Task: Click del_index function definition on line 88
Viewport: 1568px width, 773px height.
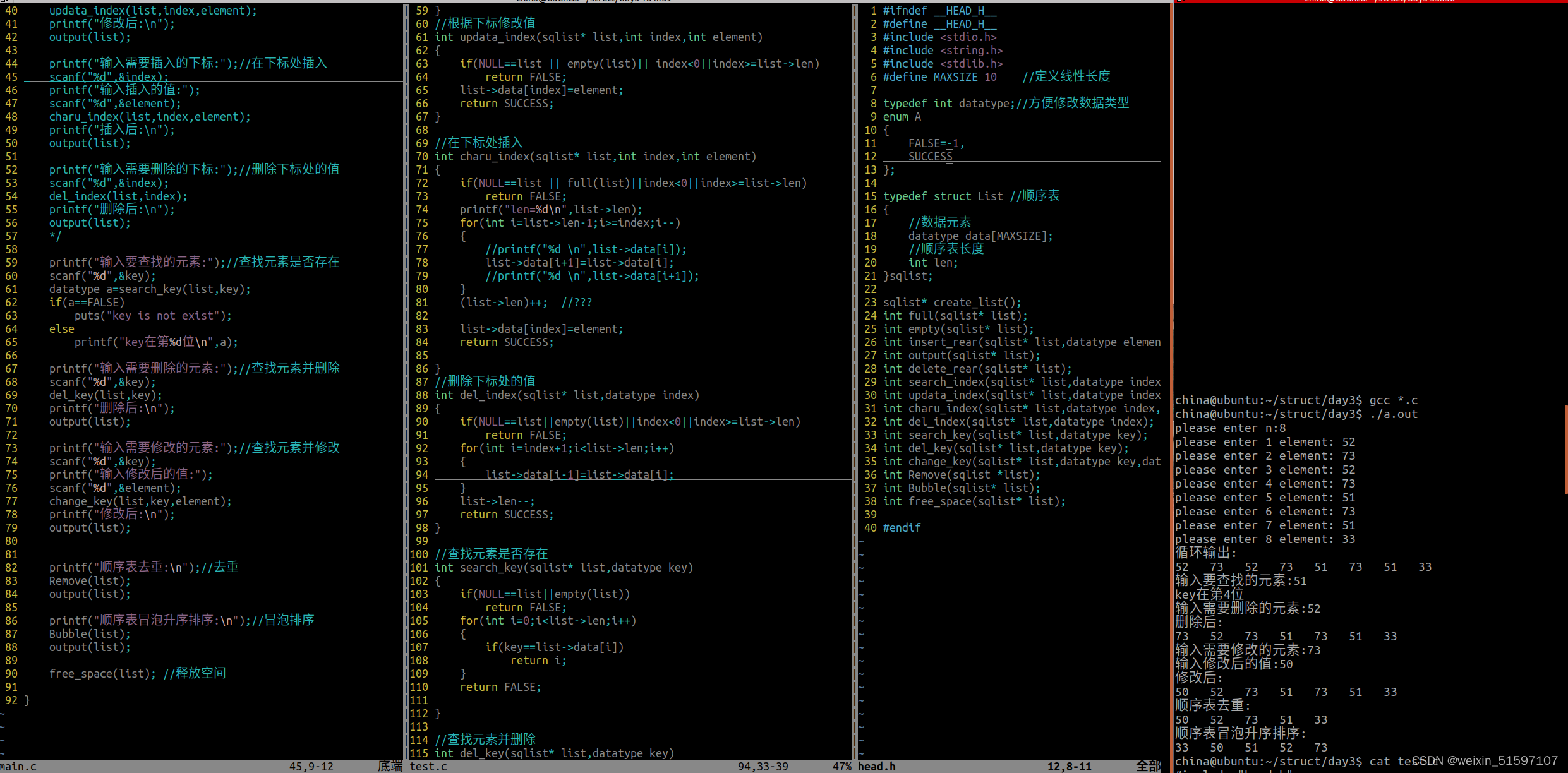Action: 567,395
